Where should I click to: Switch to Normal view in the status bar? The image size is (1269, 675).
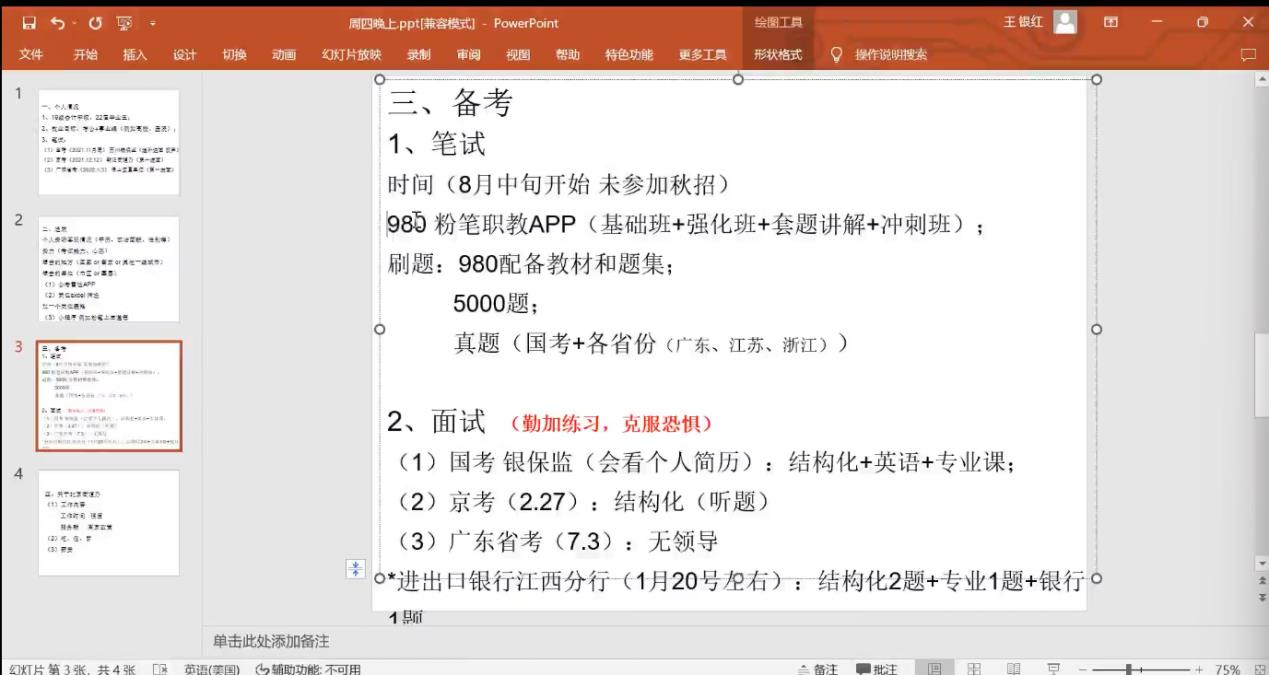coord(934,669)
